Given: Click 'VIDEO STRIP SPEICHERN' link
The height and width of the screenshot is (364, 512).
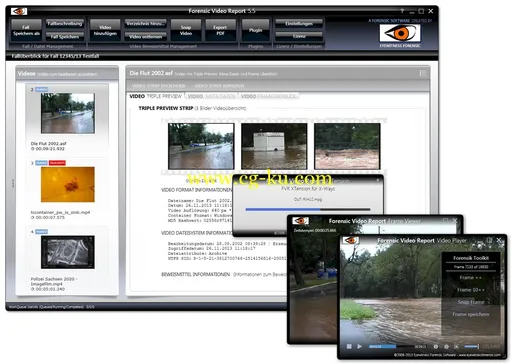Looking at the screenshot, I should tap(158, 86).
